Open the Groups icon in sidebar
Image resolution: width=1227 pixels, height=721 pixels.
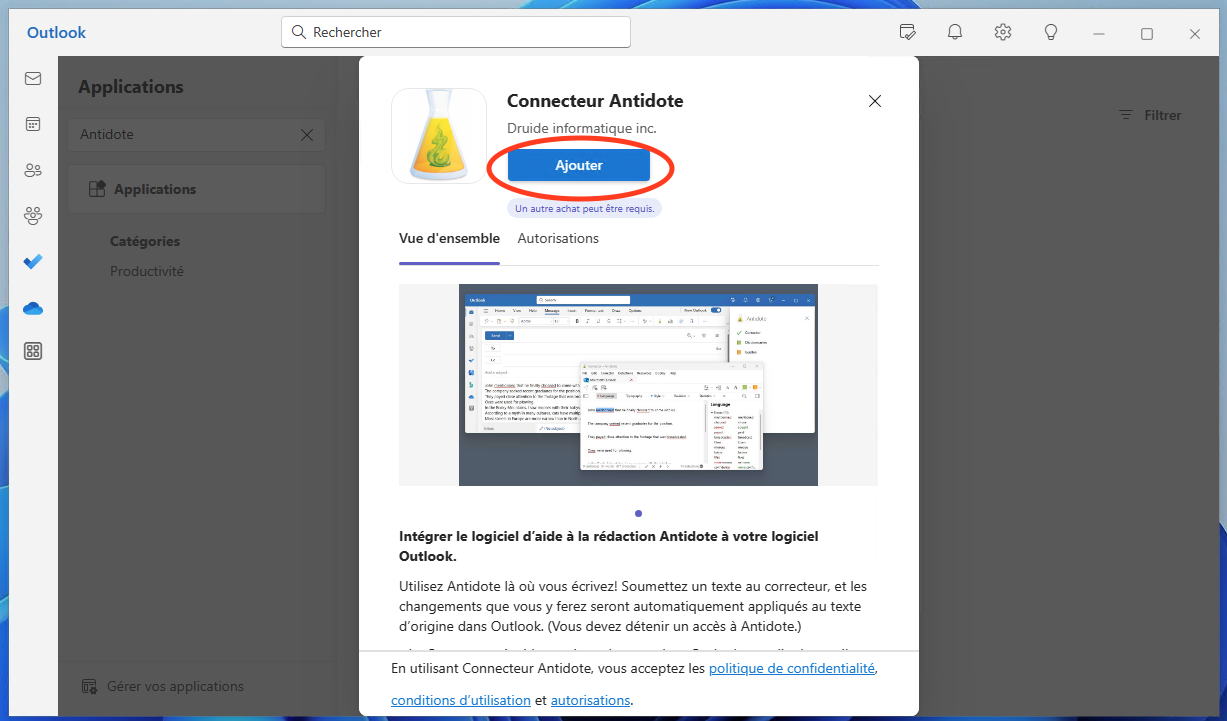coord(33,215)
